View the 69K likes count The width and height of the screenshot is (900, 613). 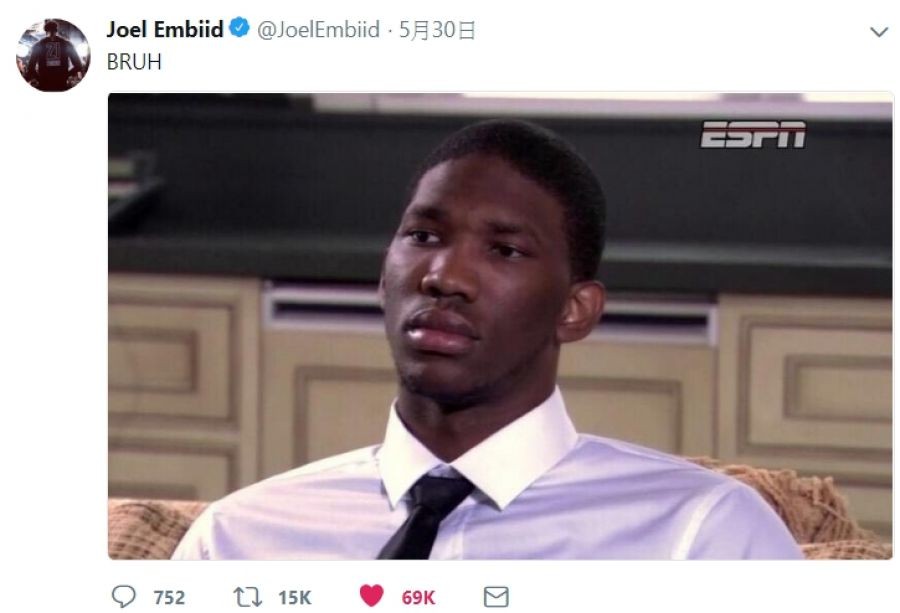click(x=418, y=598)
